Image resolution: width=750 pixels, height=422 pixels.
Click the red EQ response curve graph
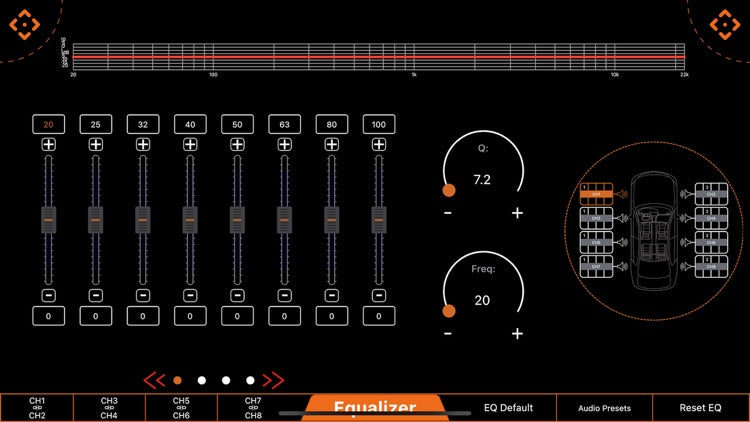coord(378,57)
